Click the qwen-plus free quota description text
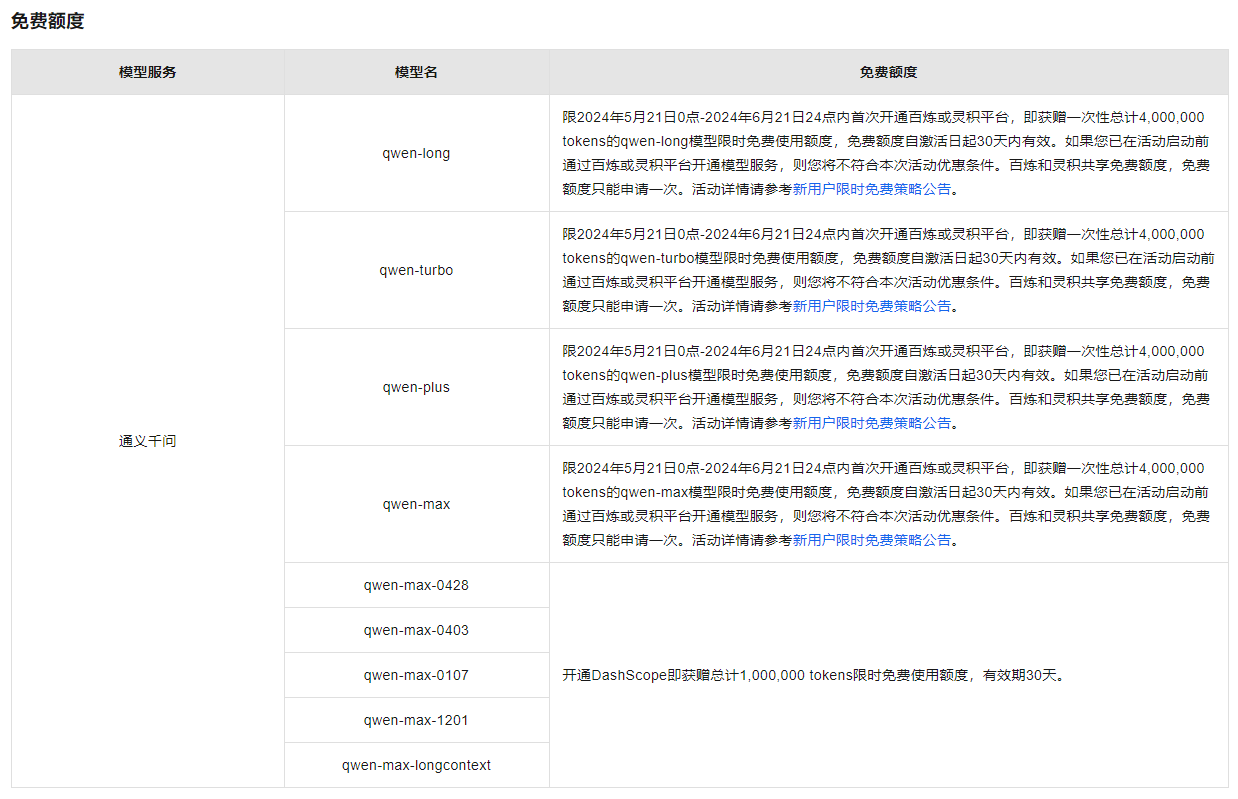 point(888,387)
